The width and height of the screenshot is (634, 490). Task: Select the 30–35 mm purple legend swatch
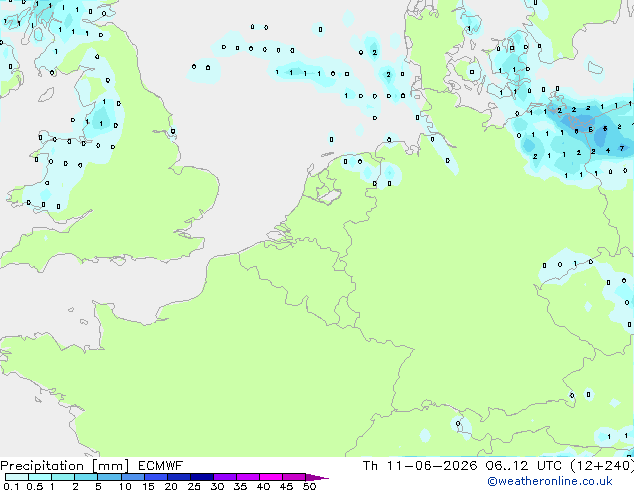(x=225, y=477)
